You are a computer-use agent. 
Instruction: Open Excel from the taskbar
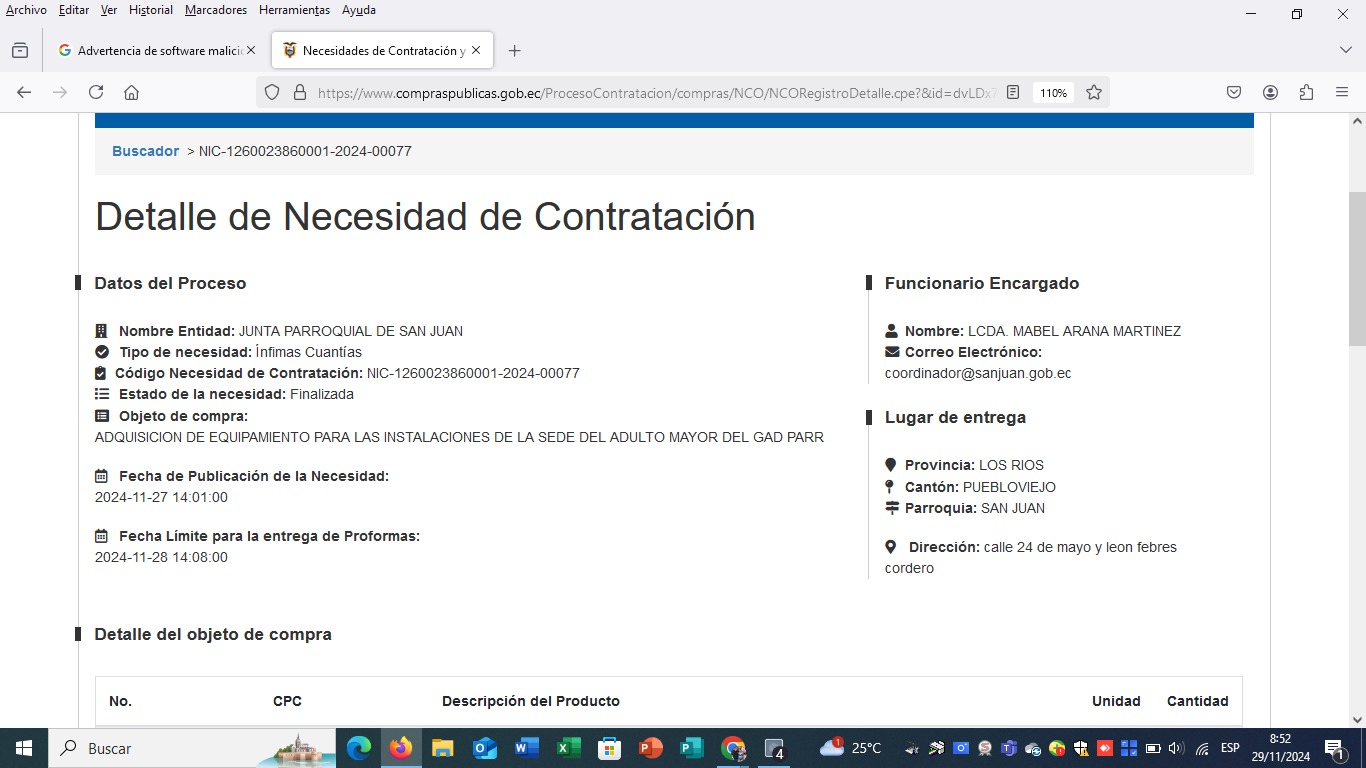click(568, 748)
